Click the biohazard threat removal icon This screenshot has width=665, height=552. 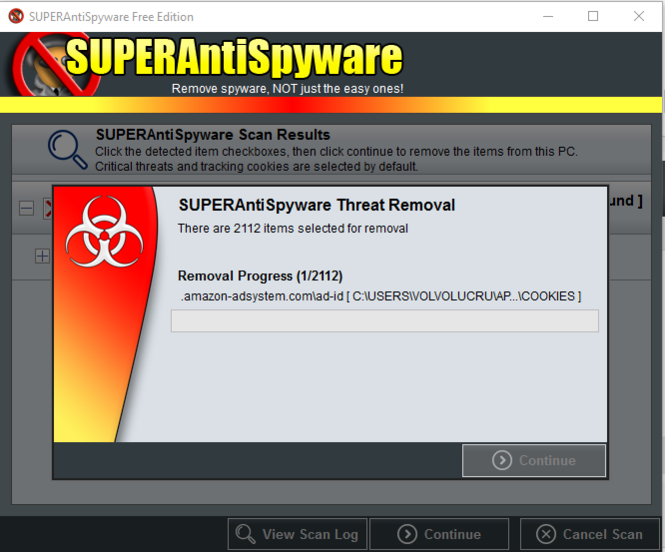pyautogui.click(x=104, y=232)
